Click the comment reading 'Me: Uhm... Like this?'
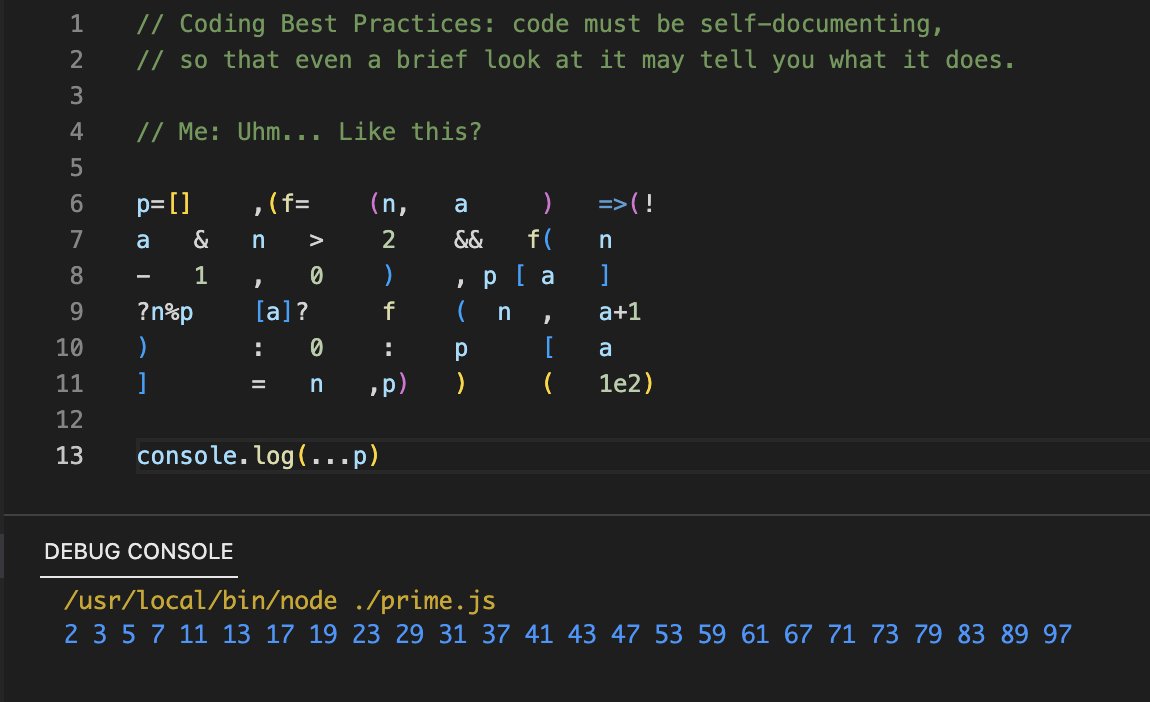 [312, 131]
